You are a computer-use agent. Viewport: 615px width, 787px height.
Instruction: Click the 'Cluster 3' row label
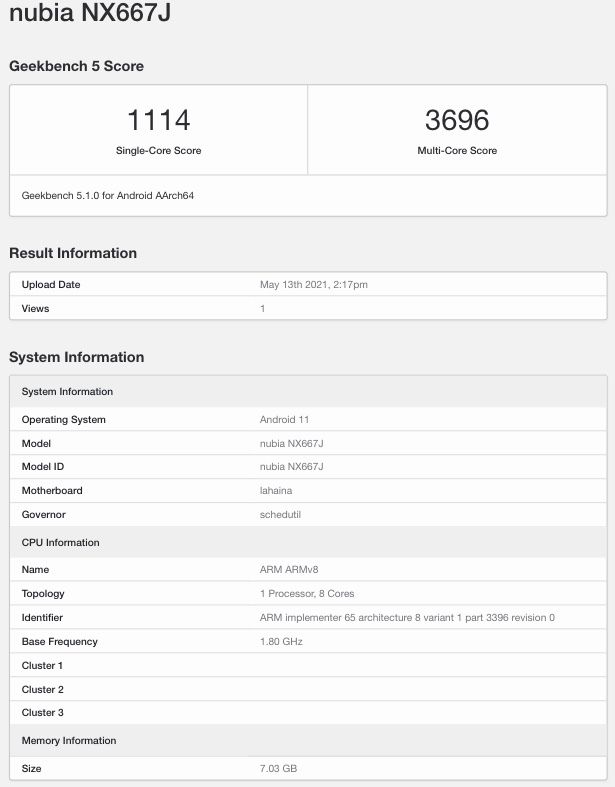click(43, 713)
